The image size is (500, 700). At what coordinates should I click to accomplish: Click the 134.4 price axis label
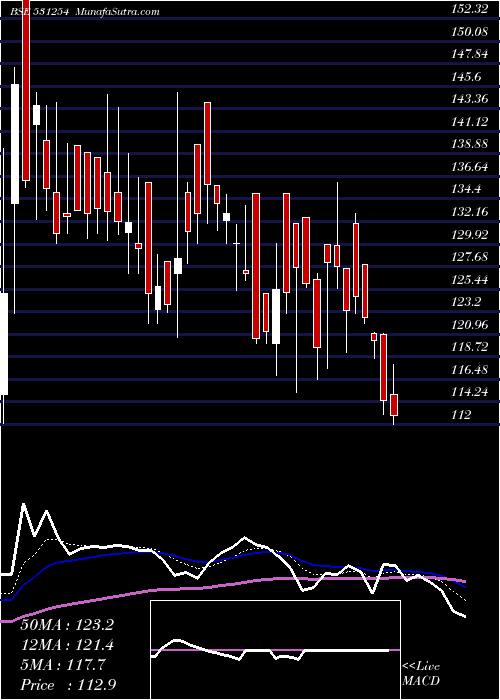[467, 190]
